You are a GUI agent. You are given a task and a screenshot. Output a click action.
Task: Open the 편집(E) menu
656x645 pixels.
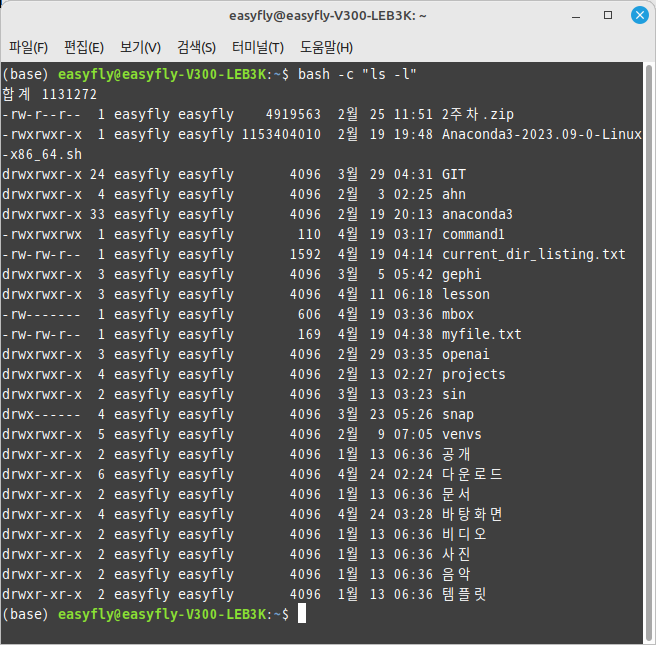[84, 47]
